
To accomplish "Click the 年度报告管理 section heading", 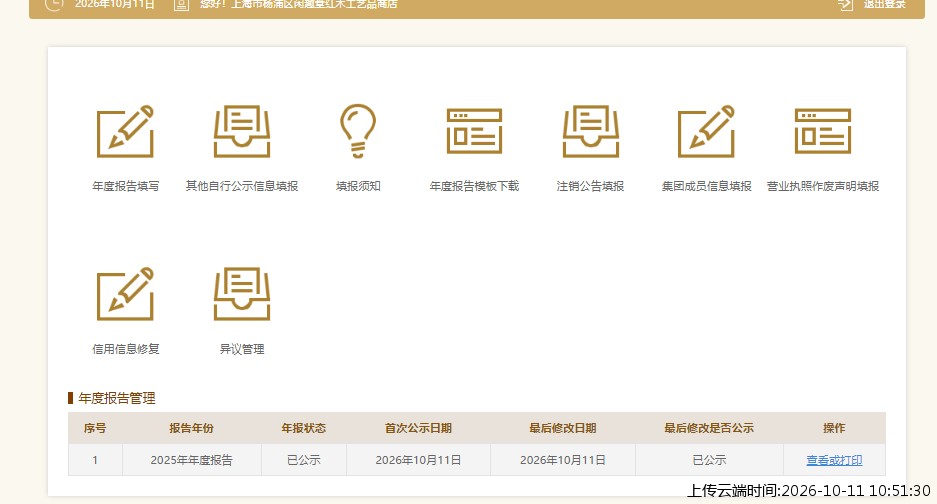I will (x=117, y=398).
